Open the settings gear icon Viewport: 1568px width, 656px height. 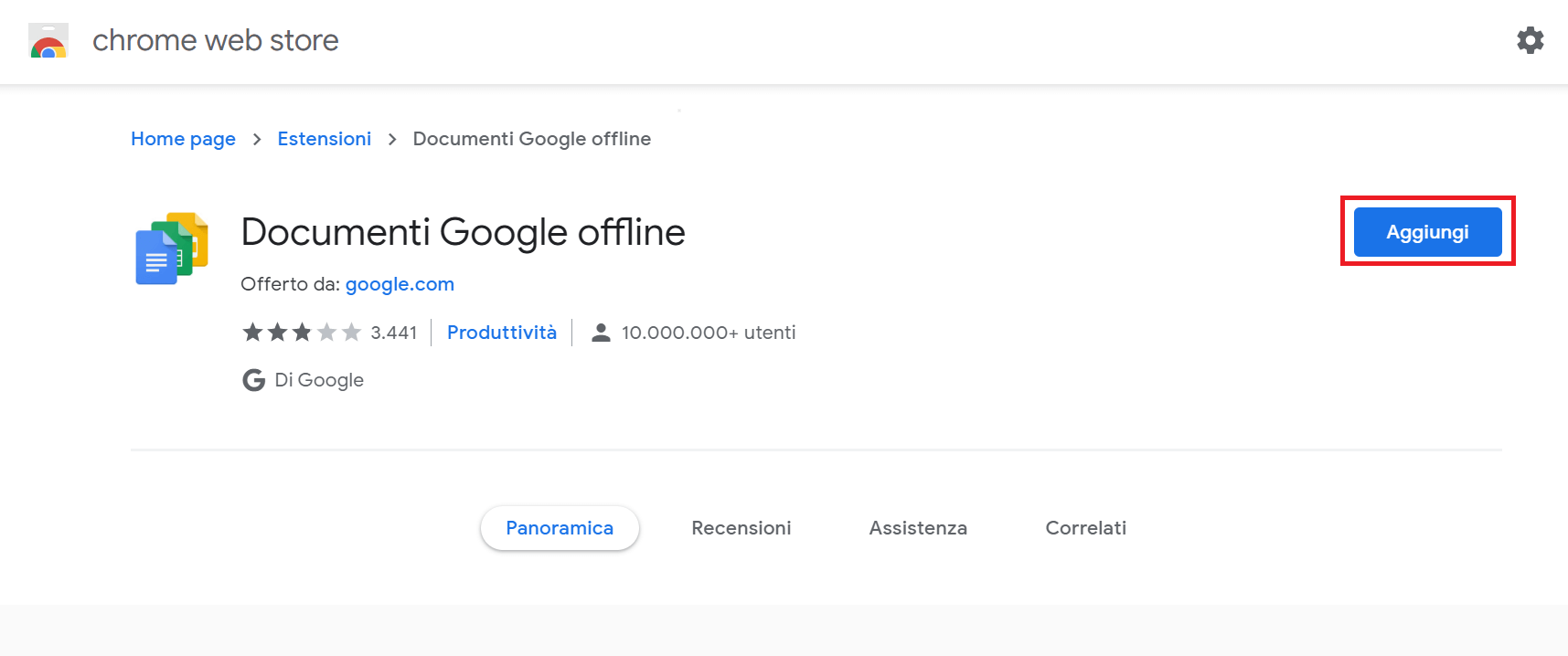[1530, 40]
